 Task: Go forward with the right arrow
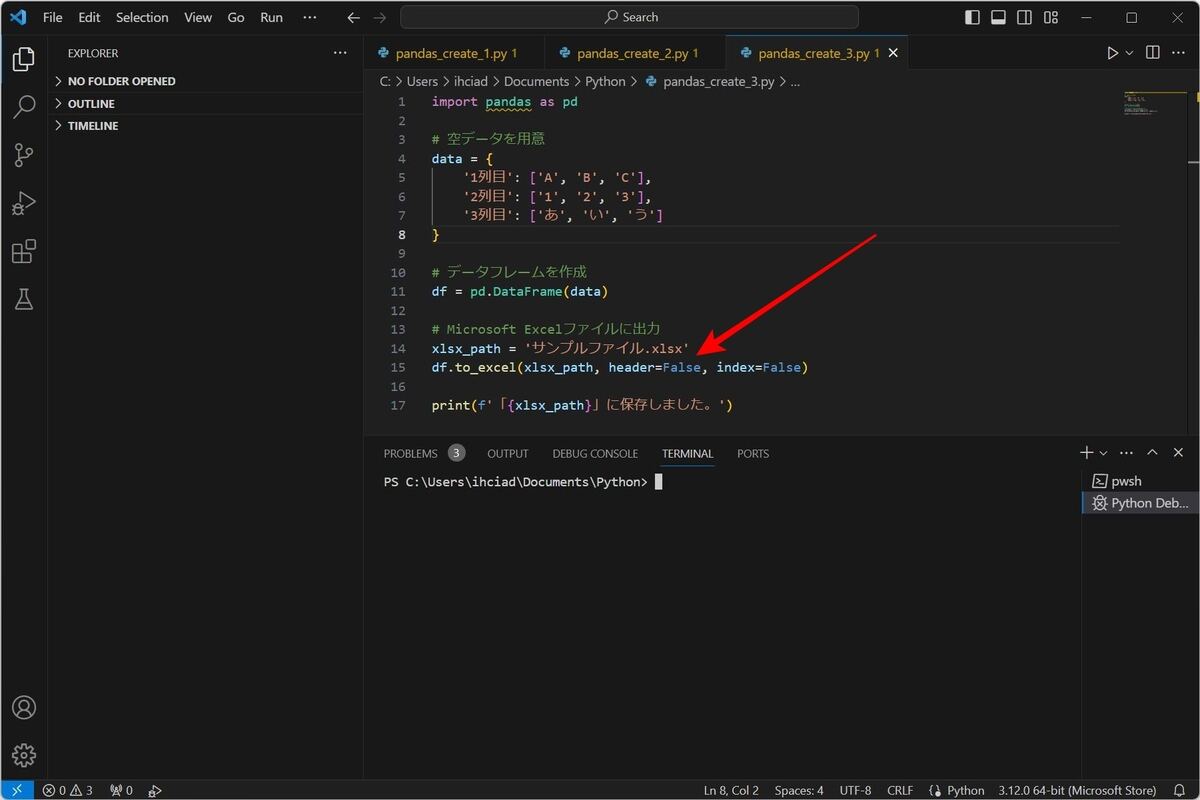tap(379, 17)
